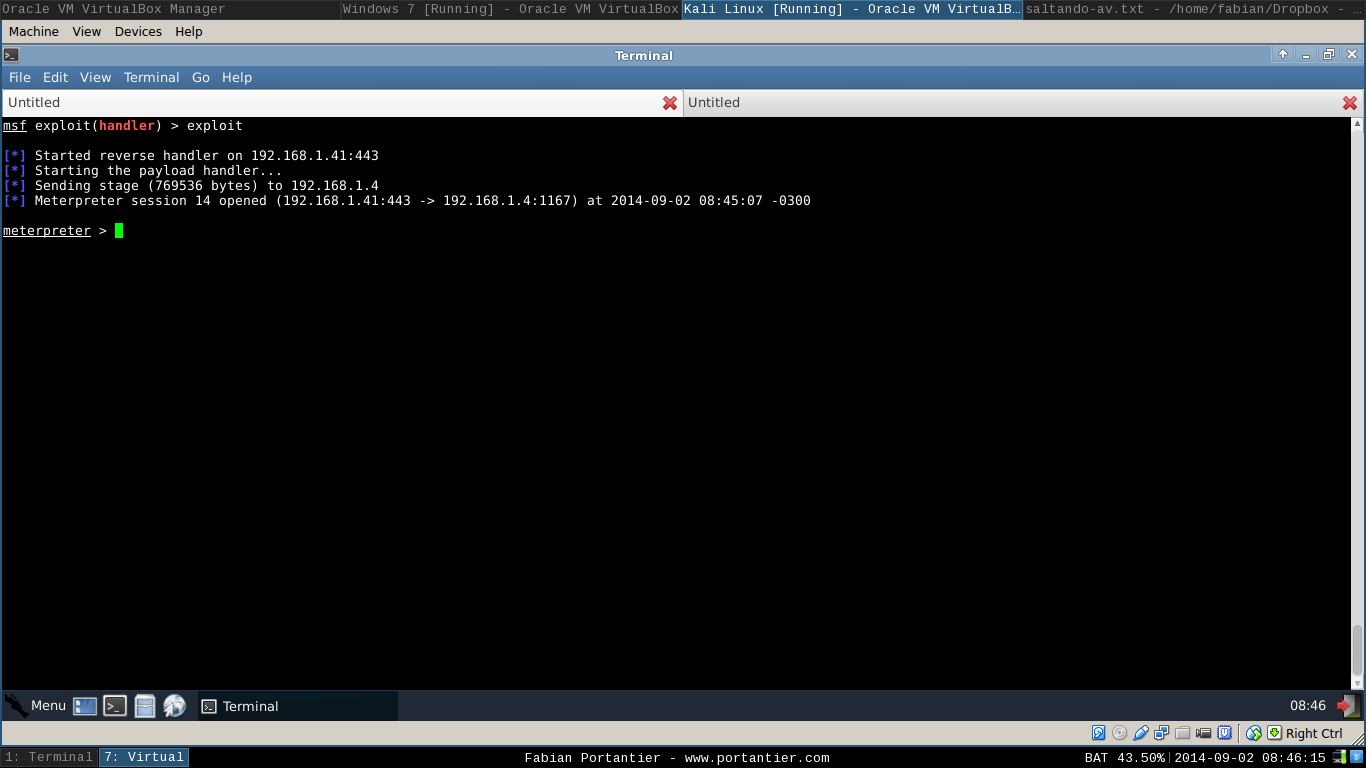Click the 'BAT 43.50%' battery status

pos(1124,757)
